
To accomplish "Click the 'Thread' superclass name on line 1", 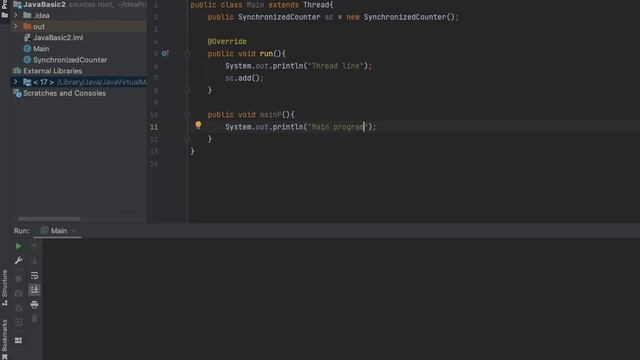I will coord(316,5).
